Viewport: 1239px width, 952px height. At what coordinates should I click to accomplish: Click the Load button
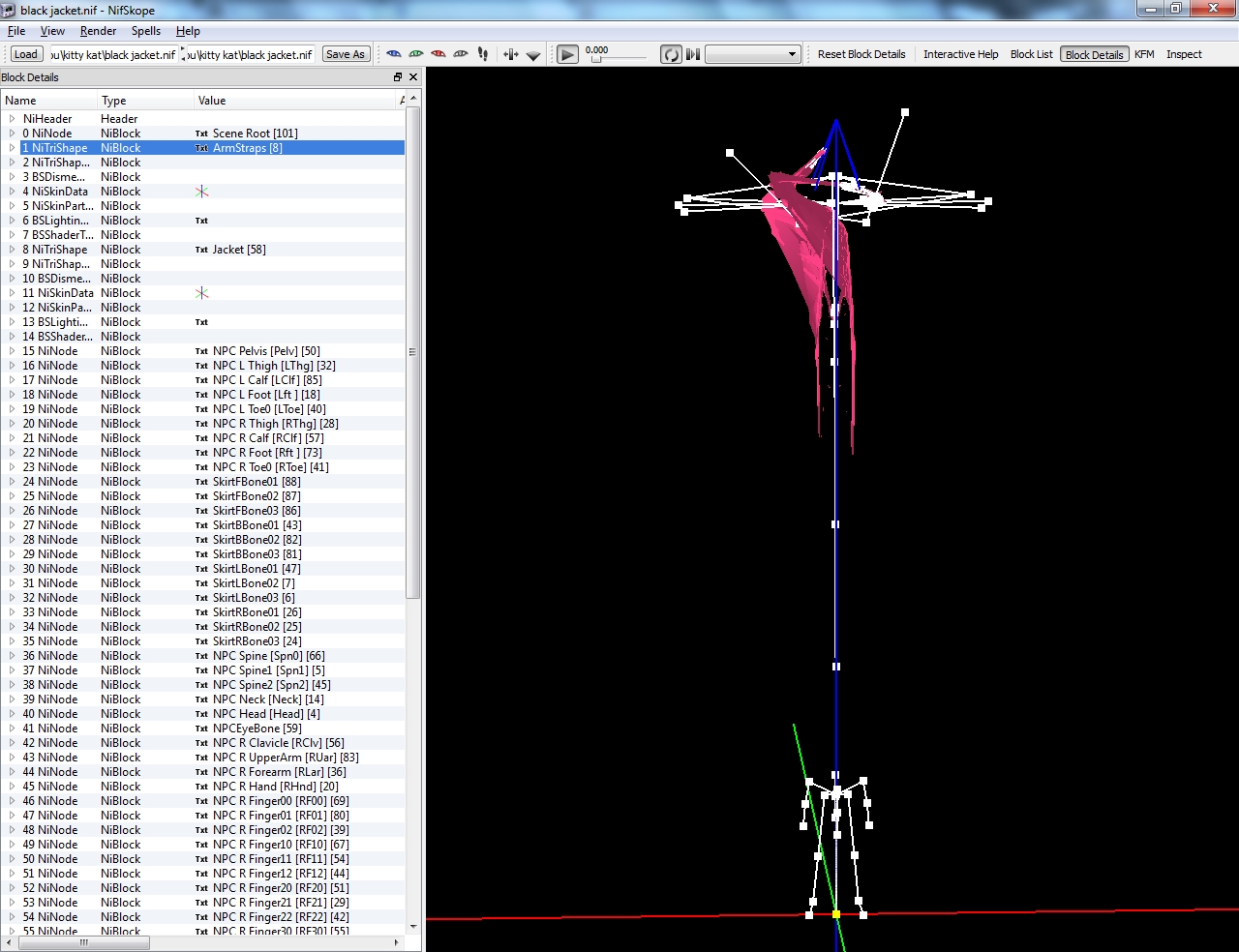point(26,54)
